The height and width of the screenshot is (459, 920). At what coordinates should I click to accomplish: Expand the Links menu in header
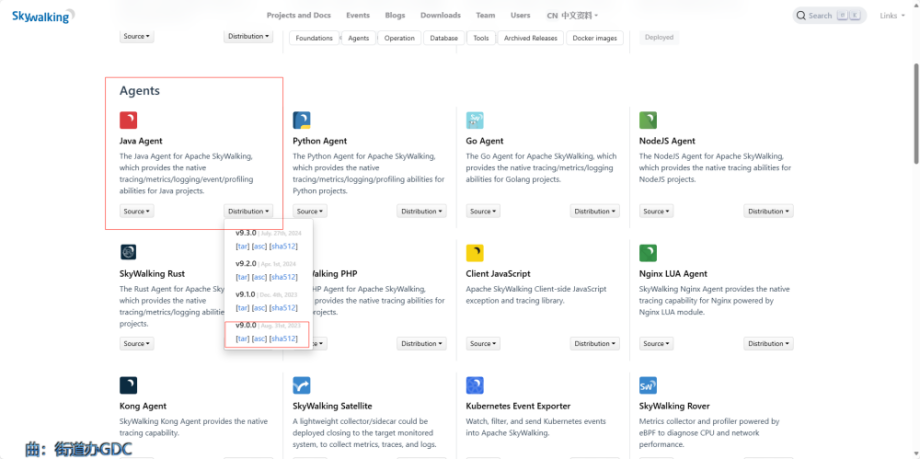[892, 16]
